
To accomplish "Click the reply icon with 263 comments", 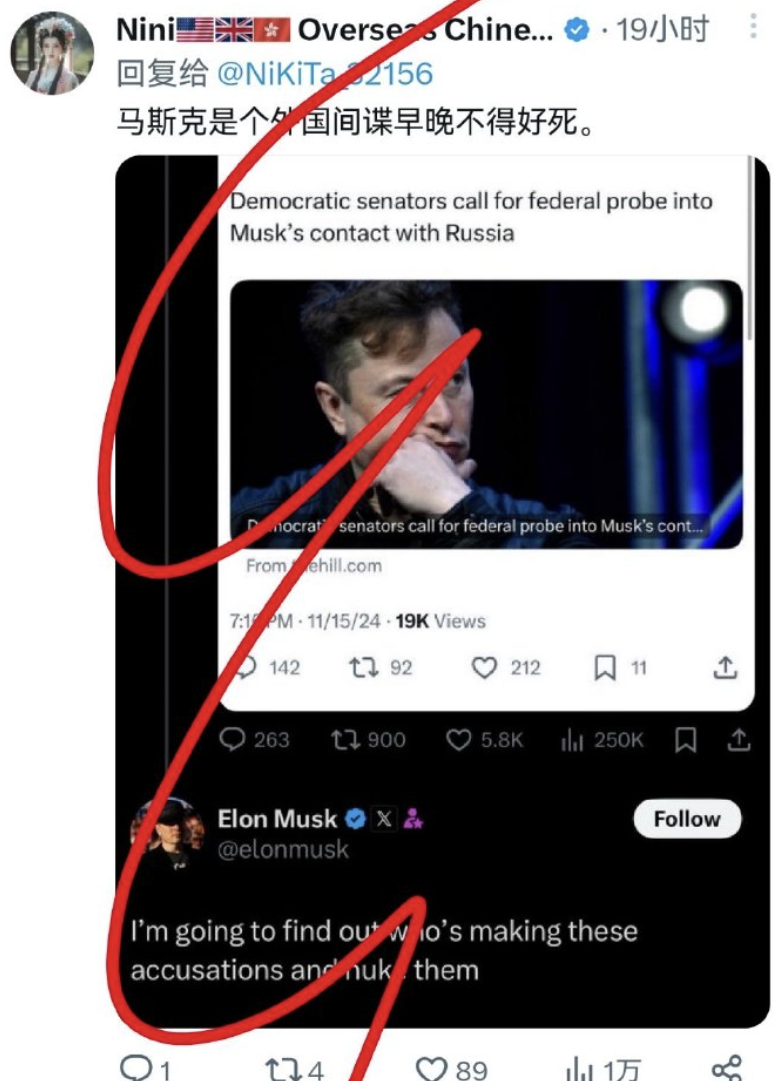I will tap(232, 740).
